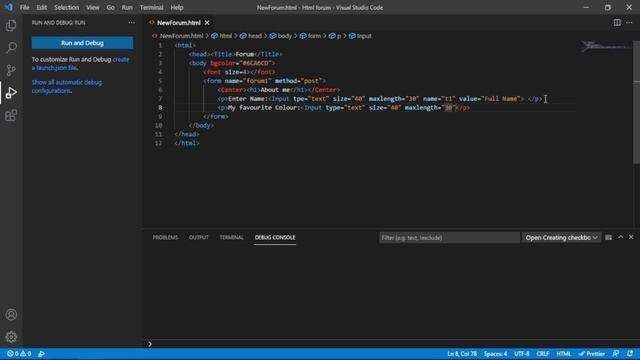Click the Ln 8, Col 78 status item

coord(462,354)
